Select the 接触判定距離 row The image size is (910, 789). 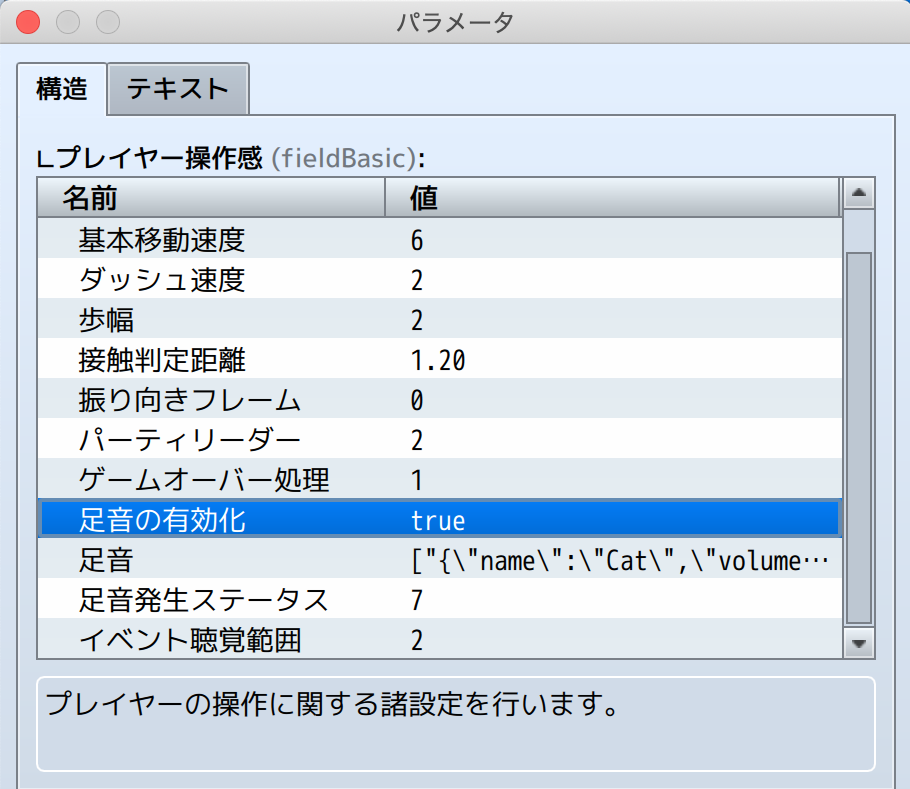(x=162, y=360)
